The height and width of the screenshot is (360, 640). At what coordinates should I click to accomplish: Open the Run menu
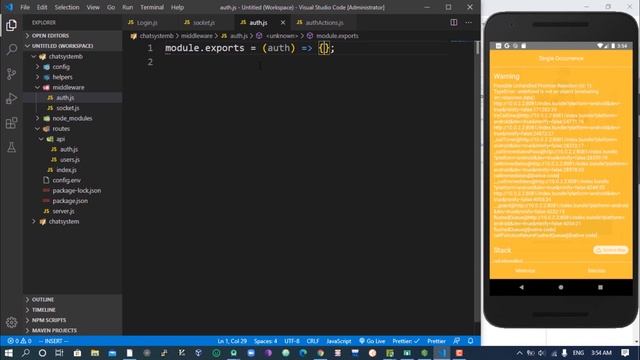point(127,7)
